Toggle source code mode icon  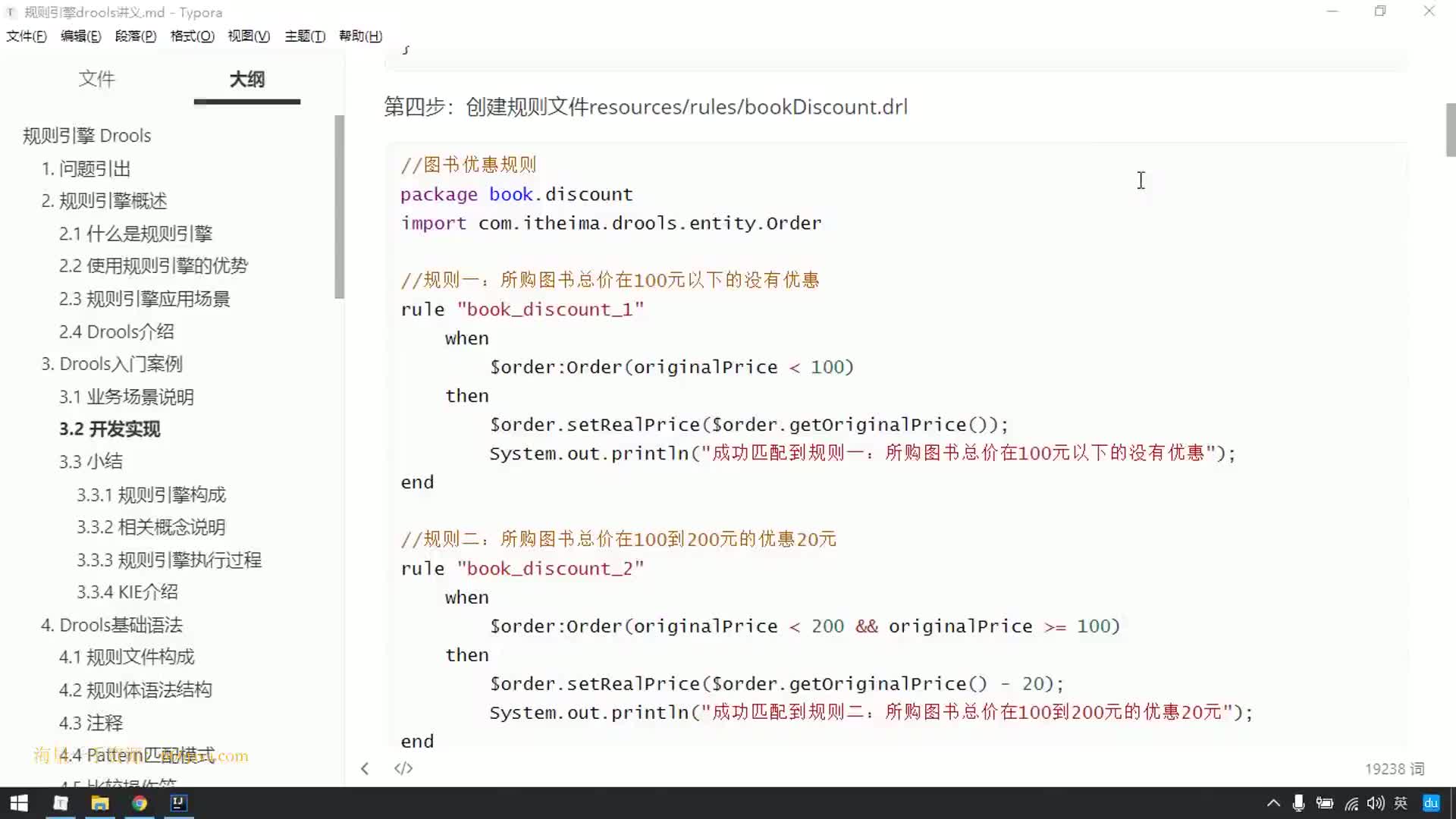(403, 769)
